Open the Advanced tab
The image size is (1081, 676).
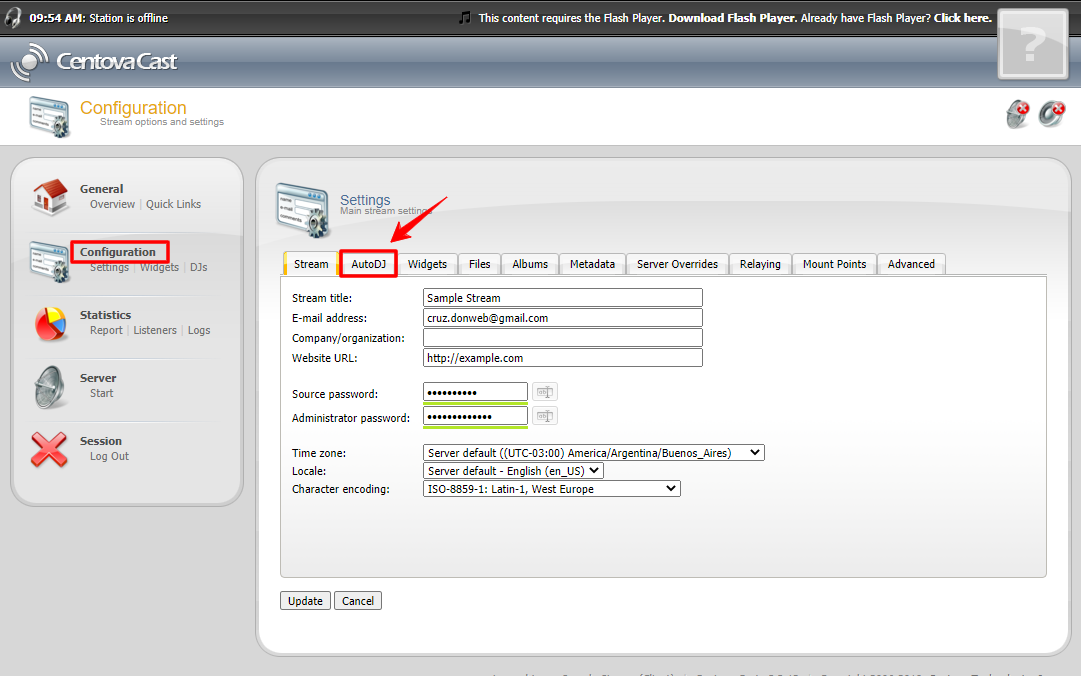911,264
